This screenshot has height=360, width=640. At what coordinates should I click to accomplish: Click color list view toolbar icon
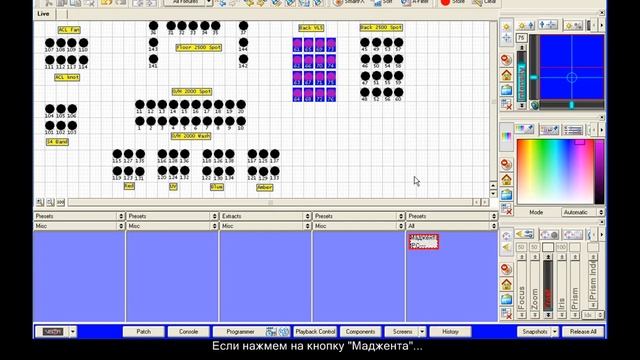coord(573,130)
